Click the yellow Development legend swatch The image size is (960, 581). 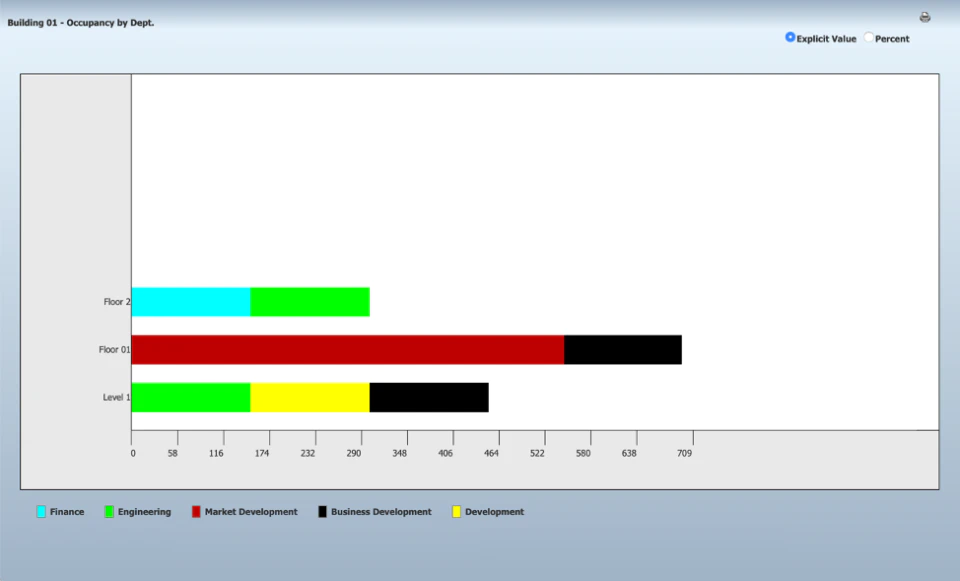click(456, 512)
